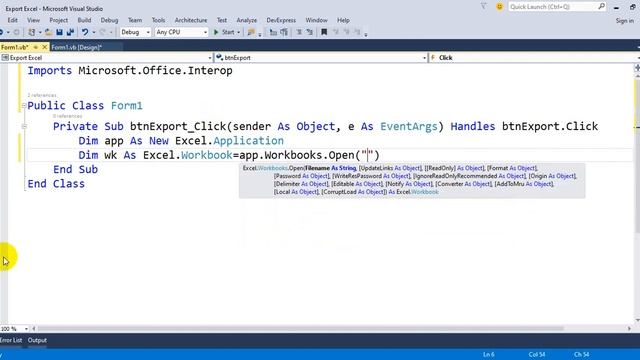Viewport: 640px width, 360px height.
Task: Click the green Start debugging button
Action: 224,32
